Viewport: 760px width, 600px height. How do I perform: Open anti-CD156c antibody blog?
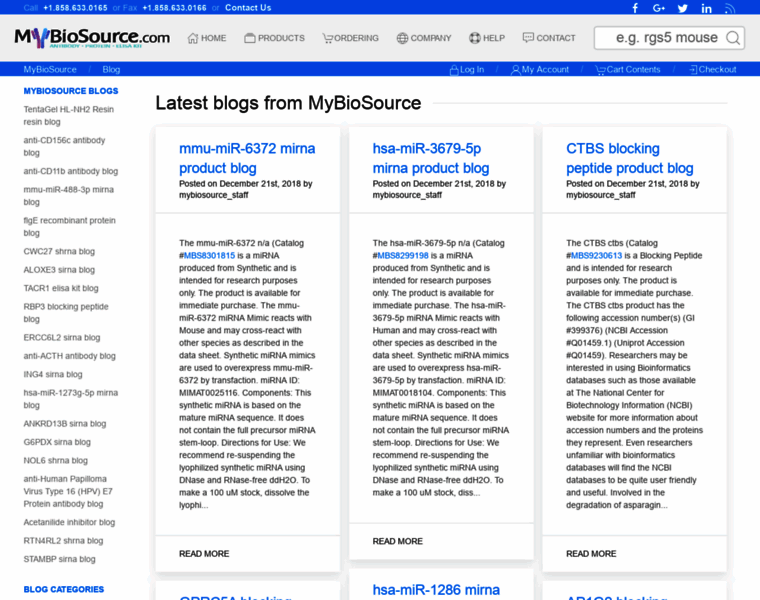64,146
